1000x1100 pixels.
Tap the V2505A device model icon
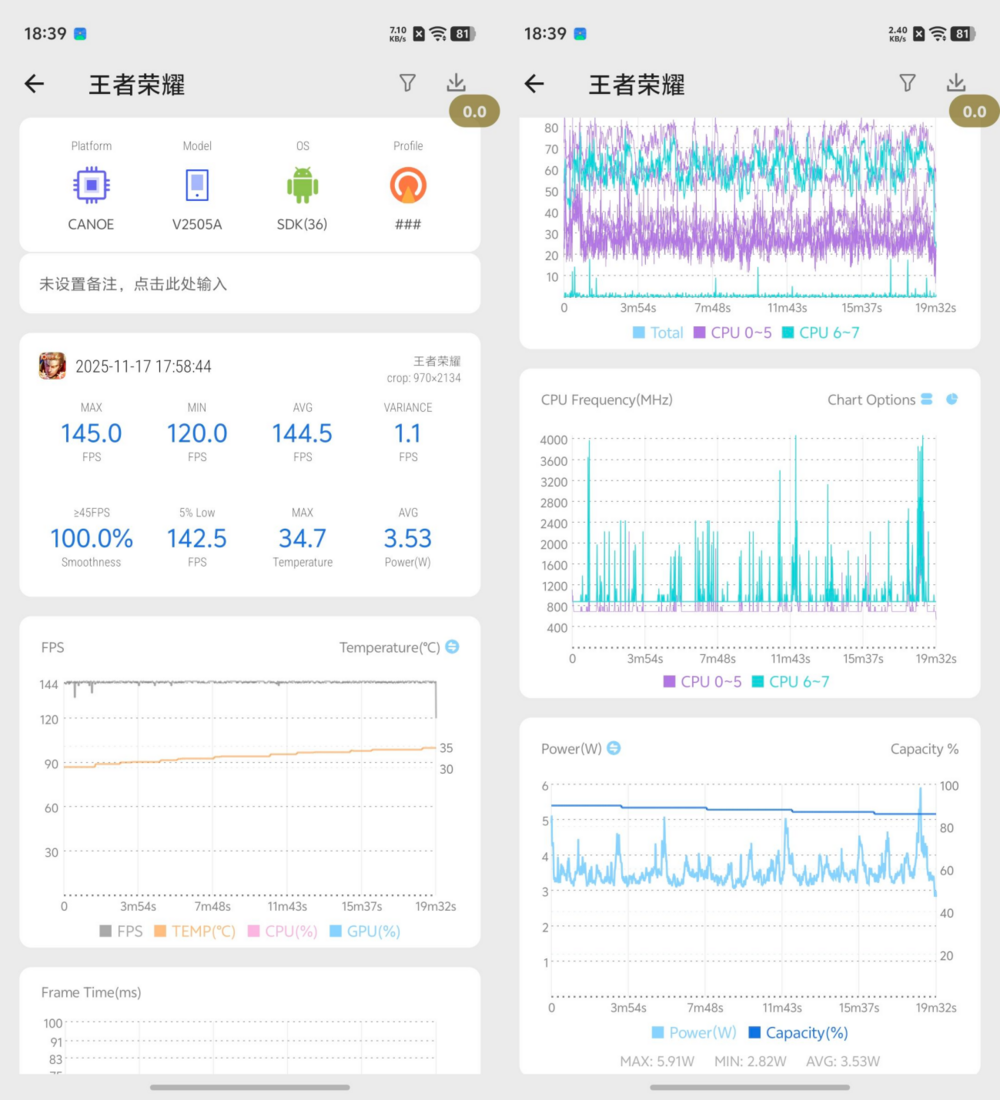[x=197, y=185]
